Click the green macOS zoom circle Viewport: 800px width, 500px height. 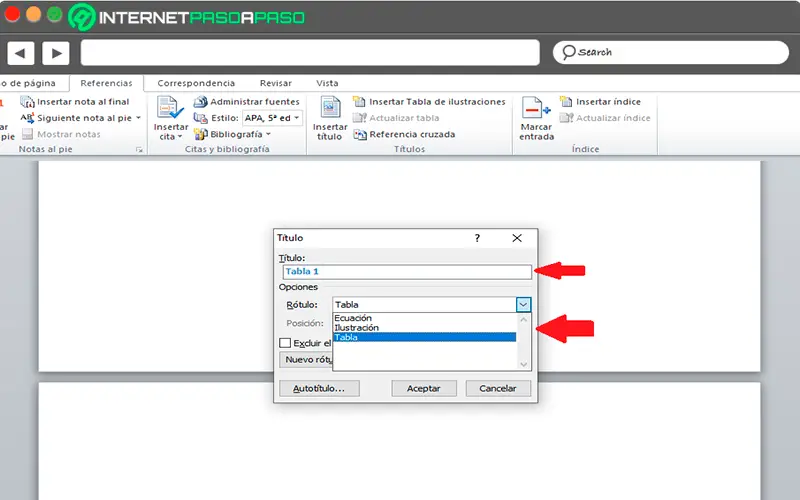pos(55,14)
